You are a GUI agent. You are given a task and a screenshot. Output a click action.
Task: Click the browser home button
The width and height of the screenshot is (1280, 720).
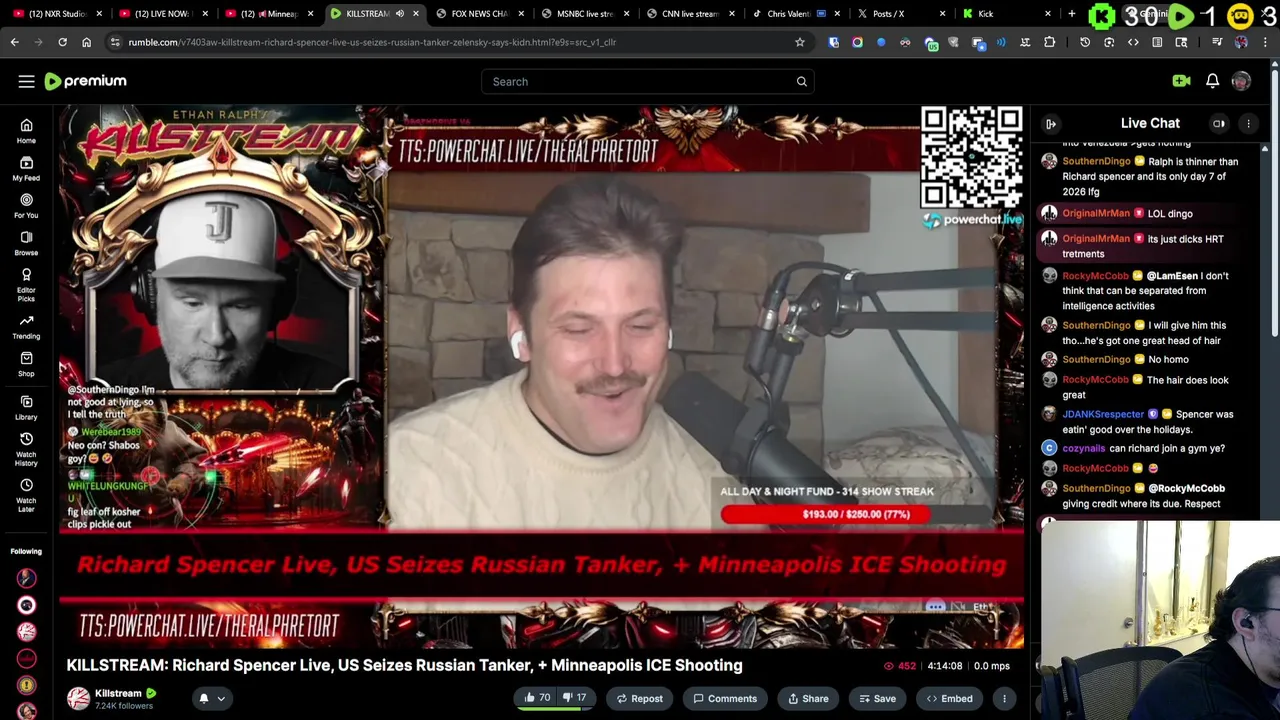(86, 42)
